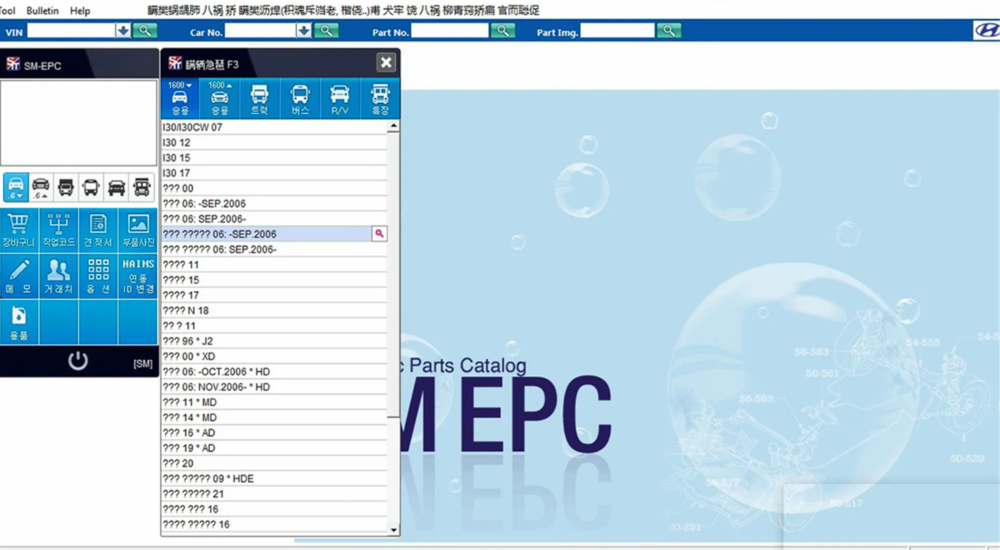Select passenger car 1600-down tab

(180, 98)
